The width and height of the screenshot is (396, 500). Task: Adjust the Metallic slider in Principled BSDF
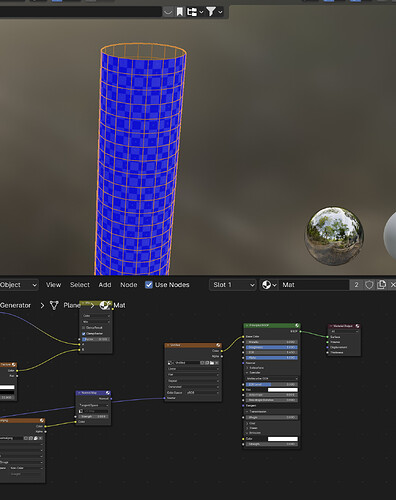coord(272,342)
